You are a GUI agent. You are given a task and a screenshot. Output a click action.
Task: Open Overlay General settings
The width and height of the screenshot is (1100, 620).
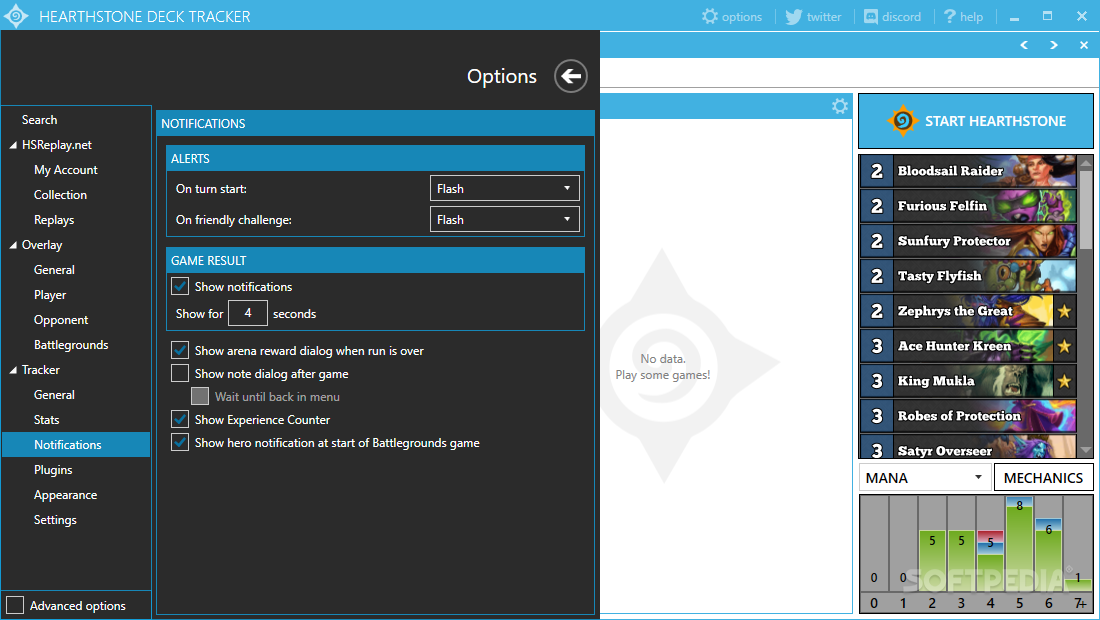pyautogui.click(x=54, y=270)
